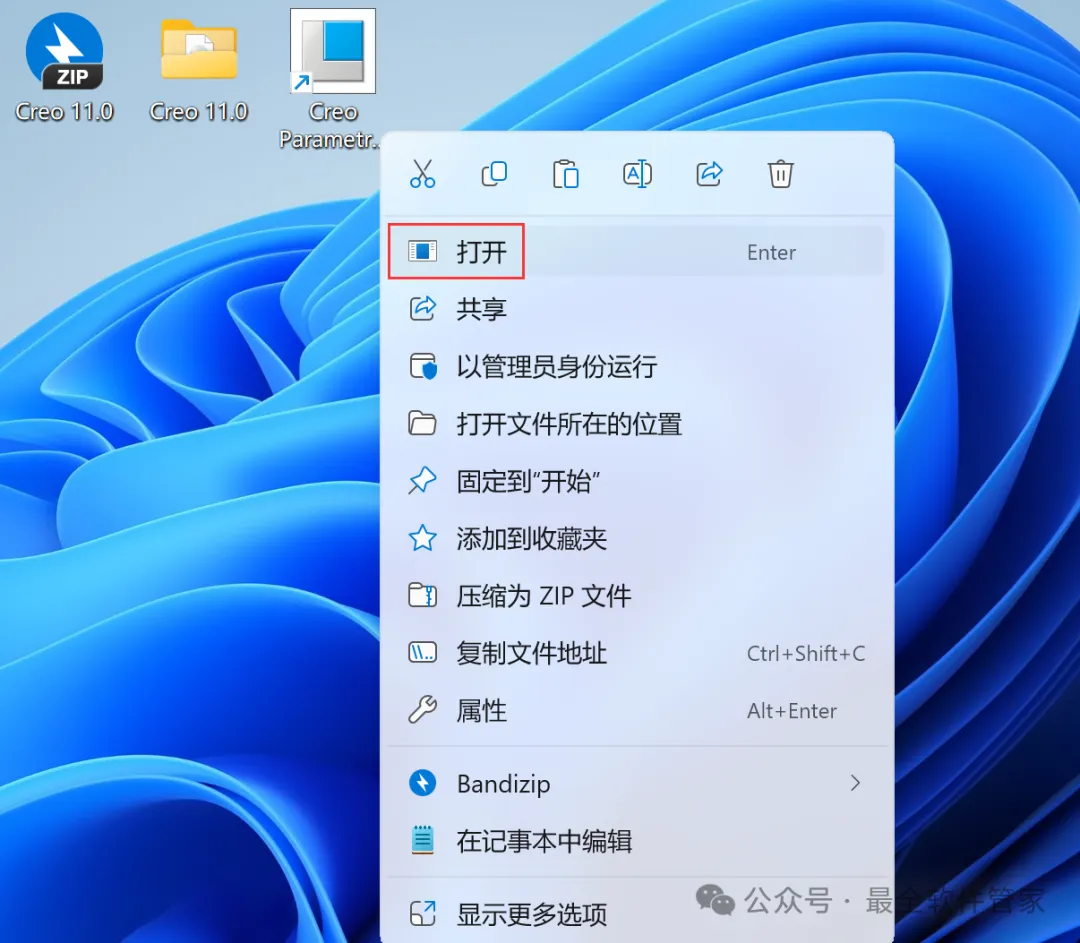1080x943 pixels.
Task: Click the share icon beside 共享
Action: coord(422,309)
